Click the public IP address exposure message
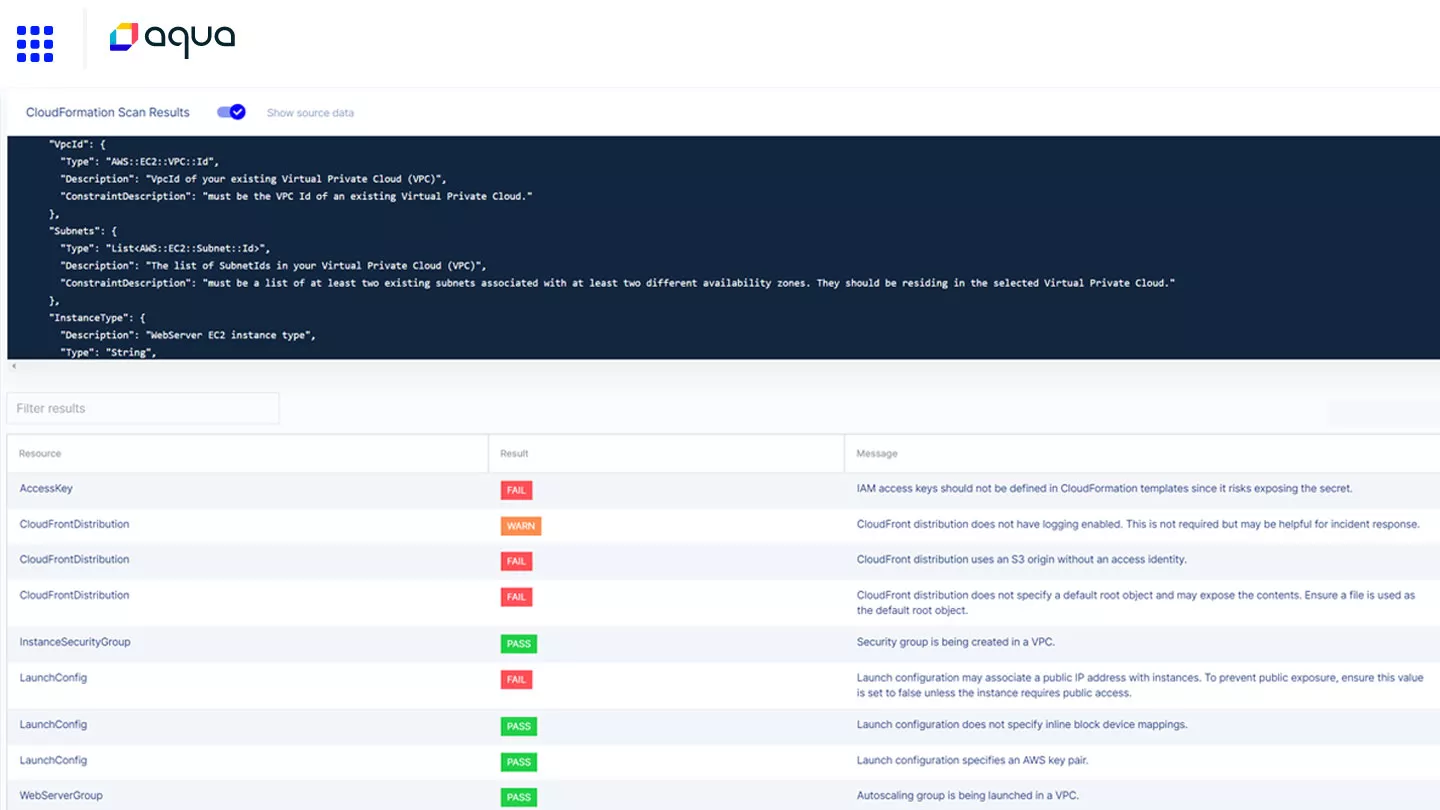The image size is (1440, 810). [1140, 685]
